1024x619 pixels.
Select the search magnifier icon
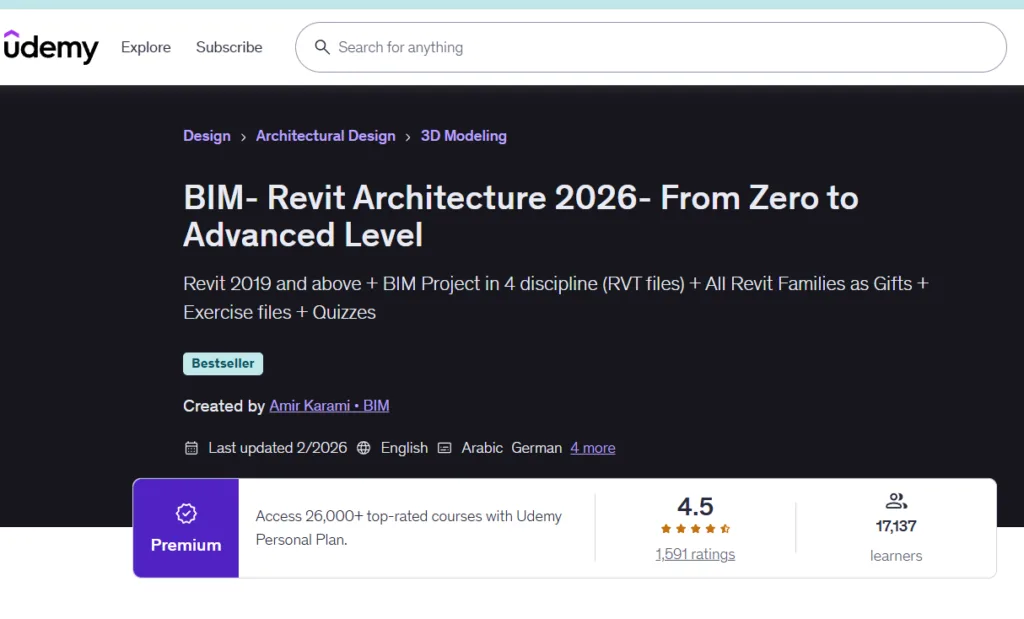click(322, 47)
